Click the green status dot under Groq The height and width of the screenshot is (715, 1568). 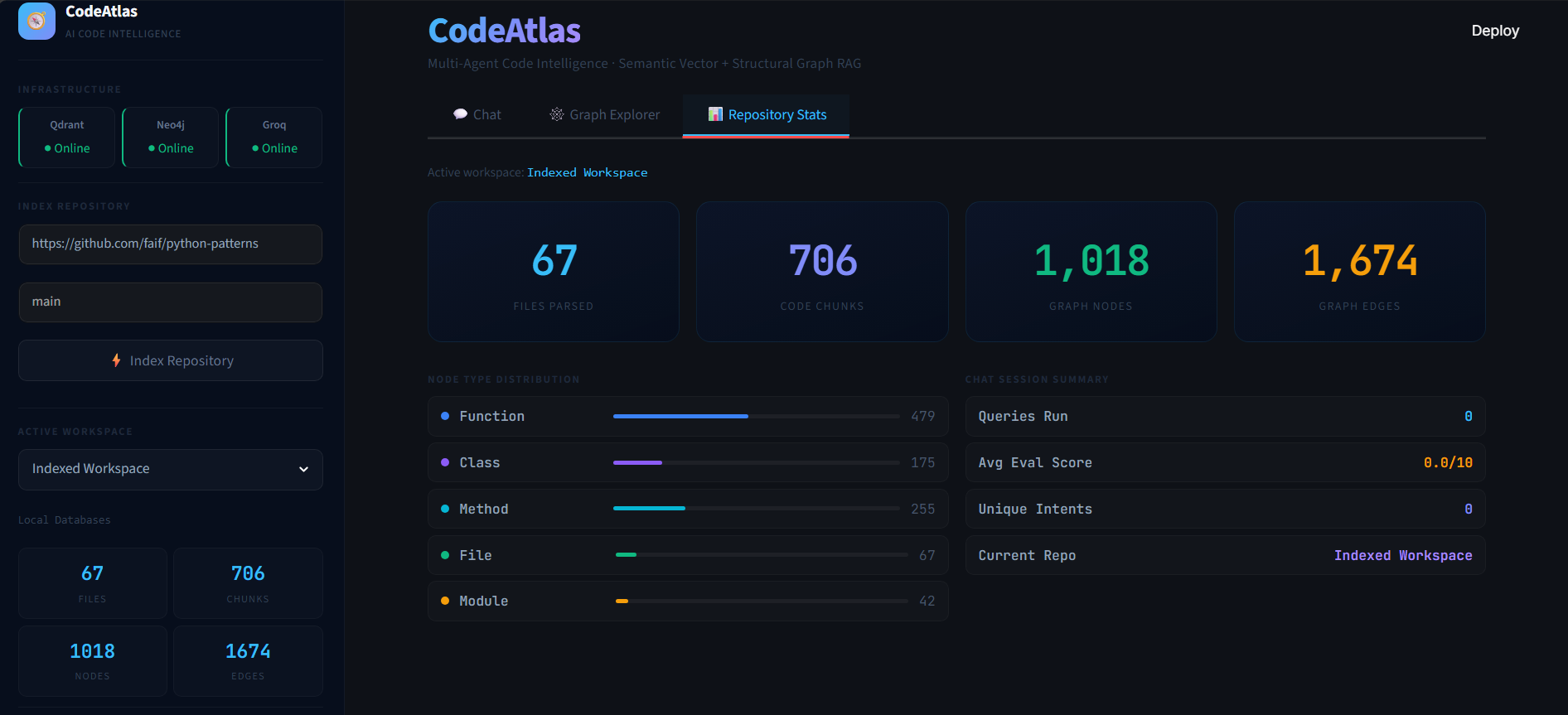(255, 148)
